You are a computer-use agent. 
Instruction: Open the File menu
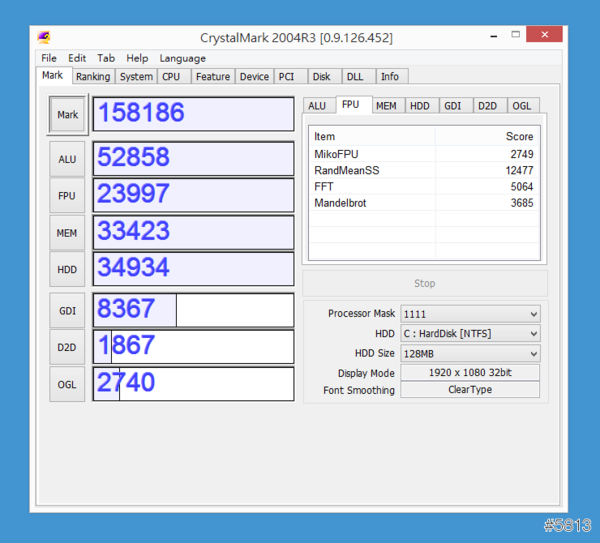click(49, 58)
